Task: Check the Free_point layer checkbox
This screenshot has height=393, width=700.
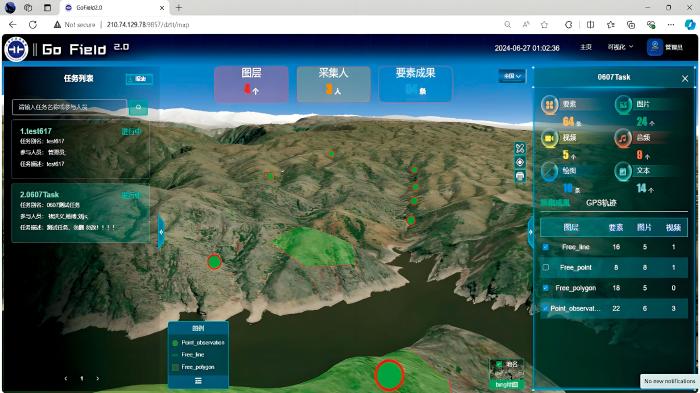Action: click(x=546, y=268)
